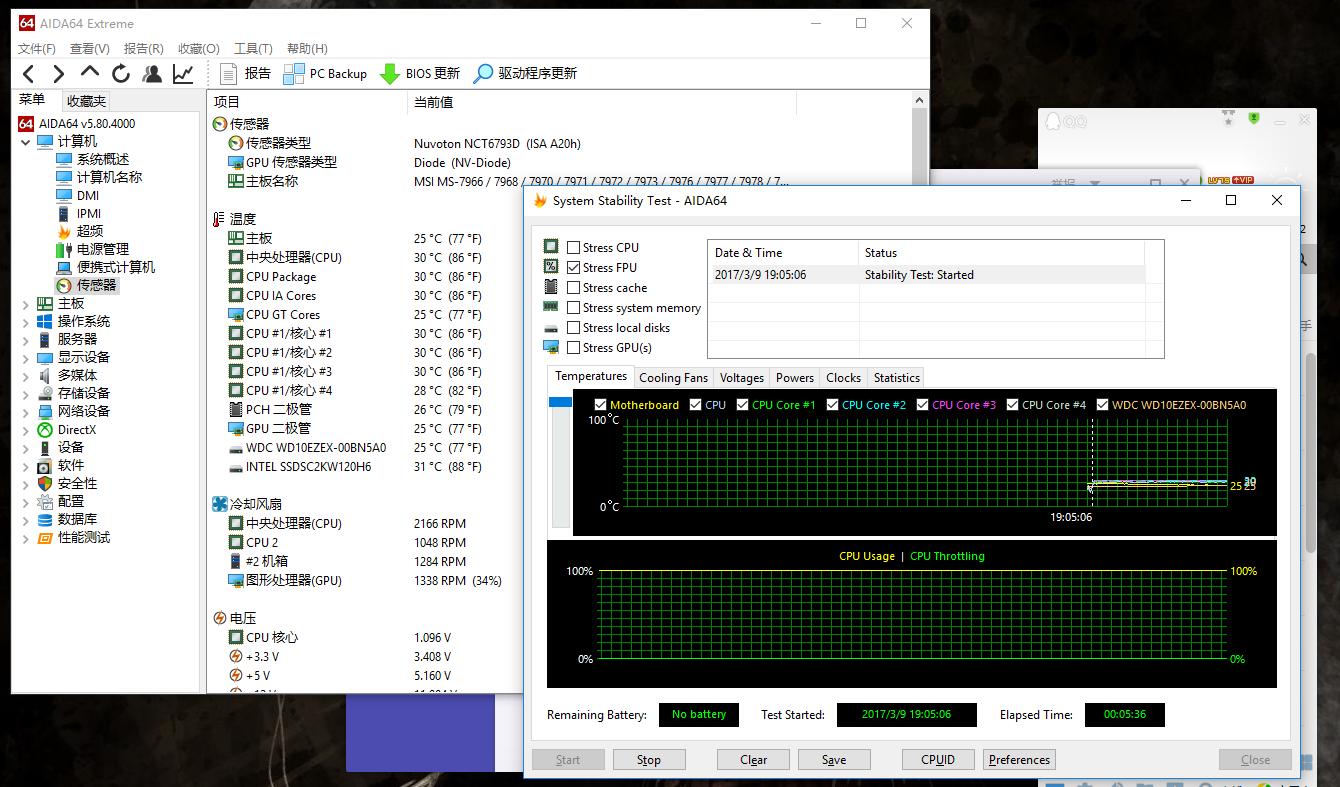
Task: Toggle WDC WD10EZEX graph checkbox
Action: (x=1102, y=405)
